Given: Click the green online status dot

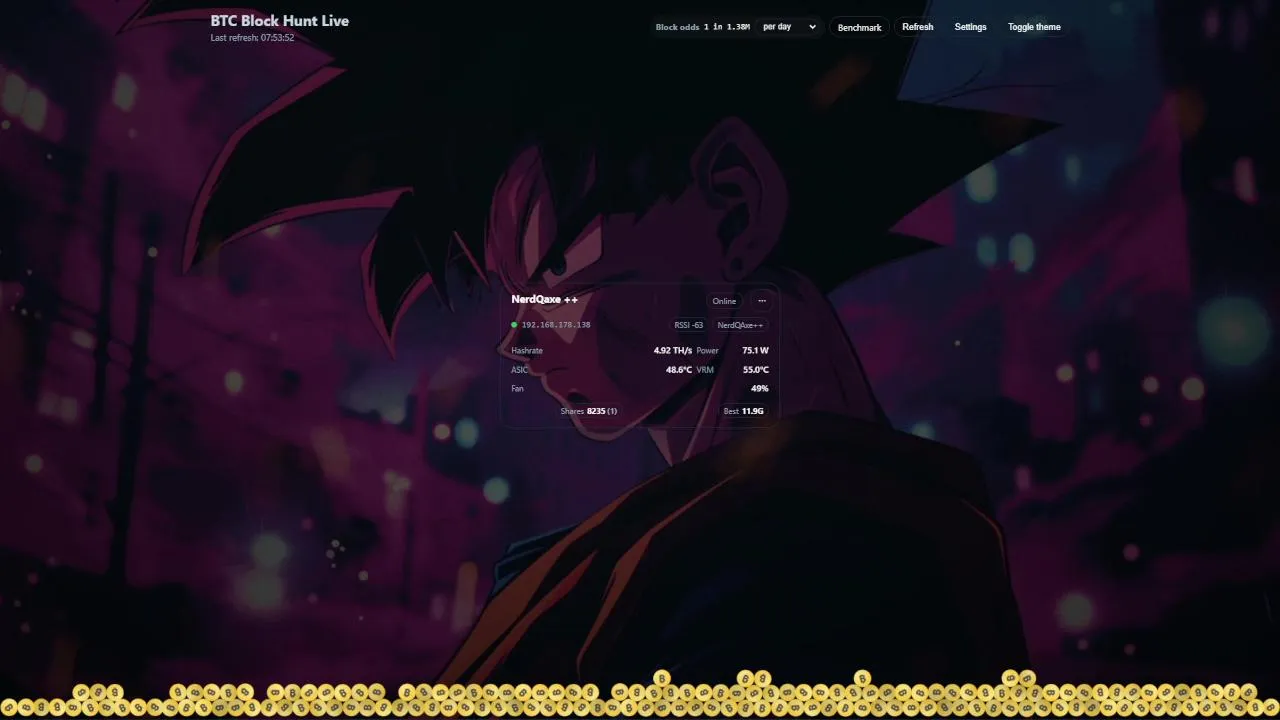Looking at the screenshot, I should pyautogui.click(x=514, y=325).
